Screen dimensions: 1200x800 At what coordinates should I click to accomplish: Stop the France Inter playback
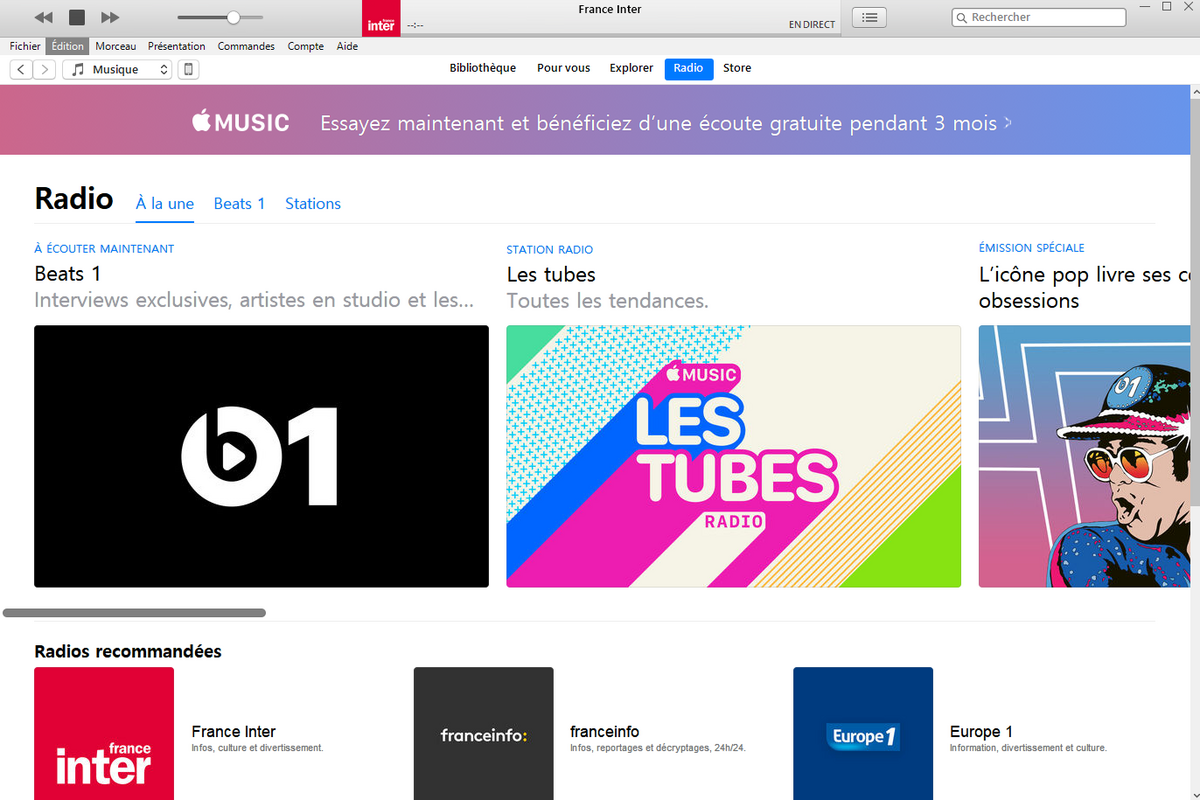click(77, 17)
